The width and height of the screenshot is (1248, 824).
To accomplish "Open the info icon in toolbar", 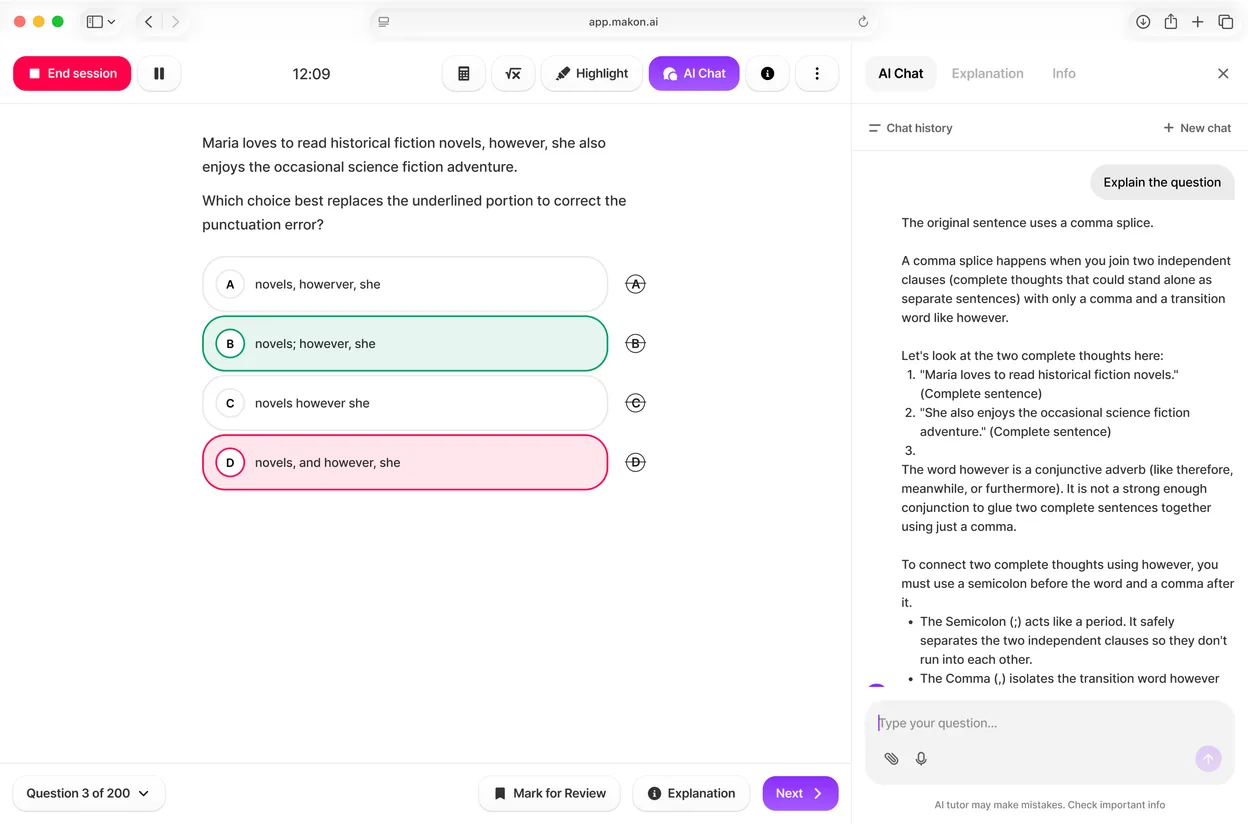I will tap(768, 73).
